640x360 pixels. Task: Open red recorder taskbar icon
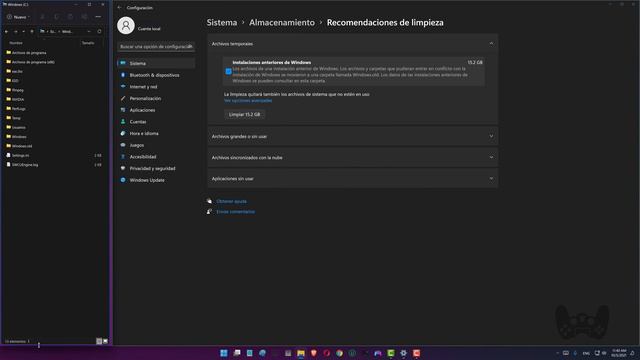point(416,353)
